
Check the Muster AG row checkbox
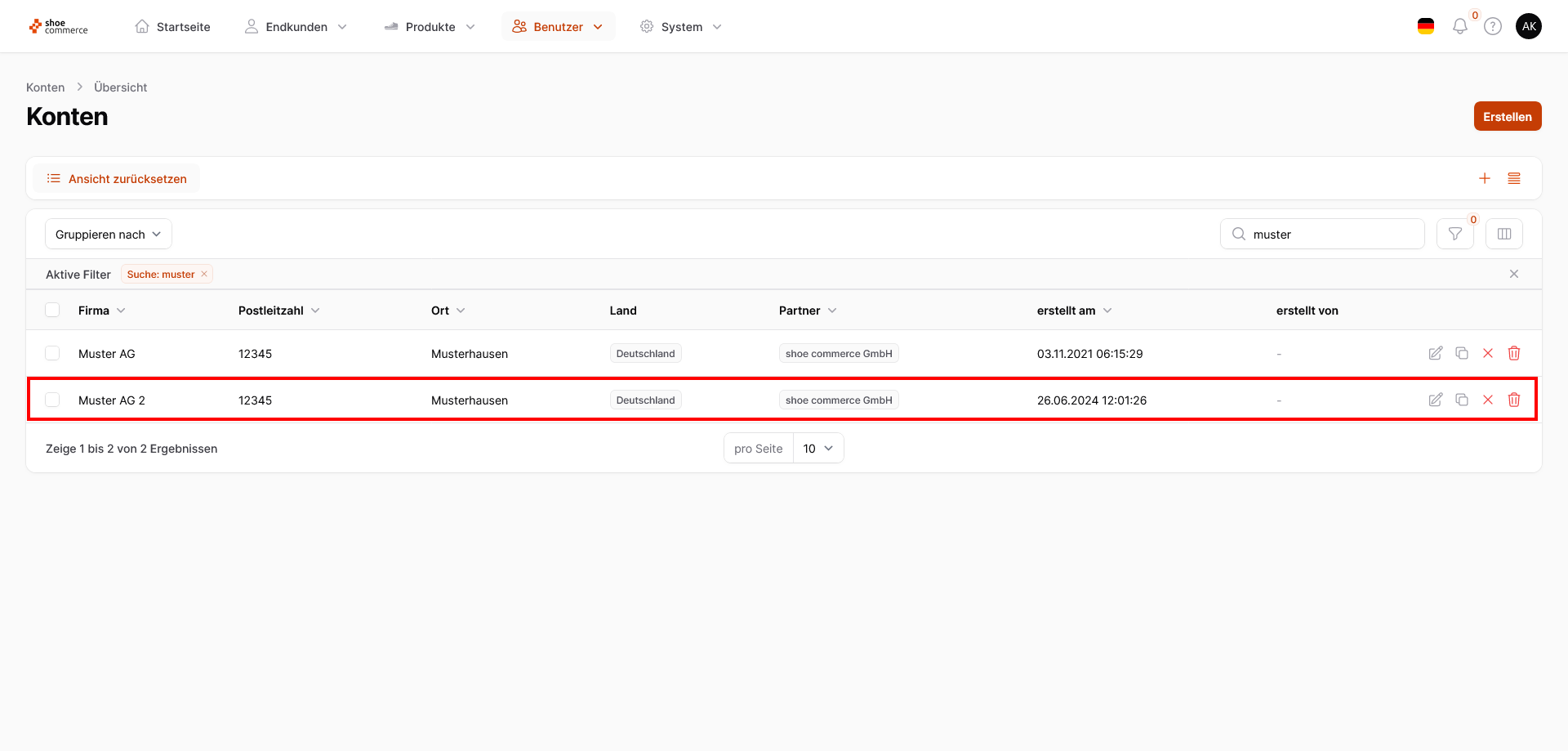click(x=52, y=353)
